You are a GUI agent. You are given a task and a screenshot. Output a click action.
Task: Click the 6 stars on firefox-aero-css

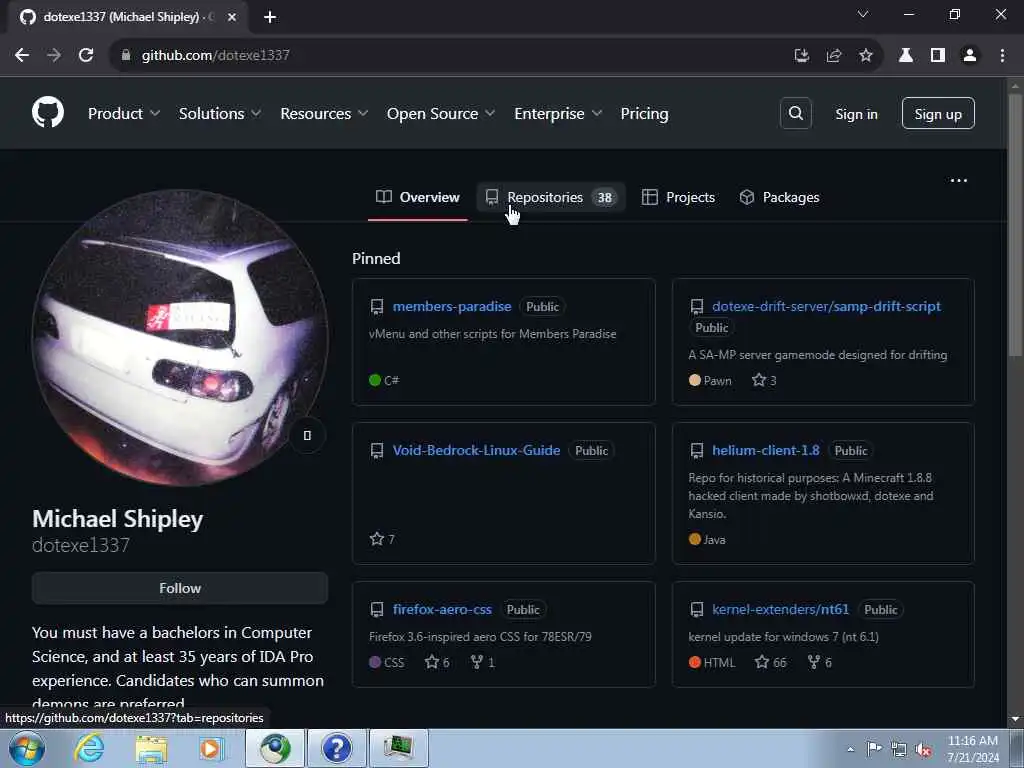(x=437, y=662)
